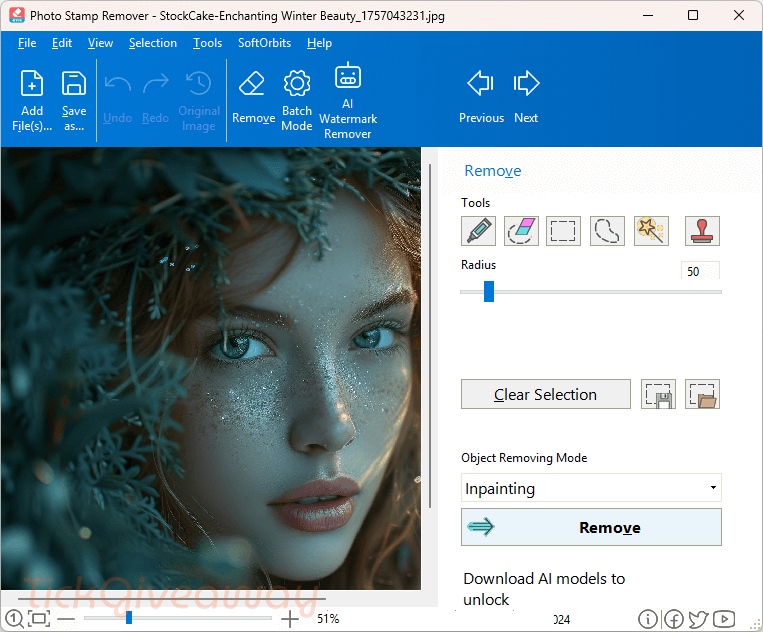Screen dimensions: 763x632
Task: Click the load selection folder icon
Action: click(x=702, y=394)
